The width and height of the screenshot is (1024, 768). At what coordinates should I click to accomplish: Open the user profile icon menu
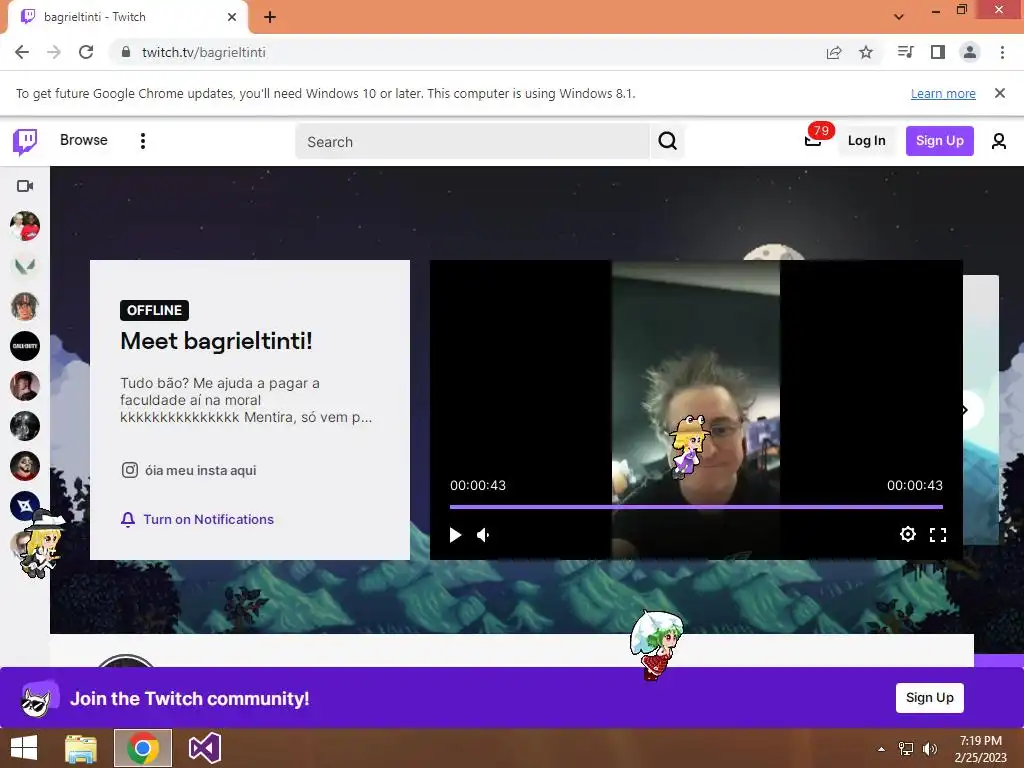click(x=999, y=141)
